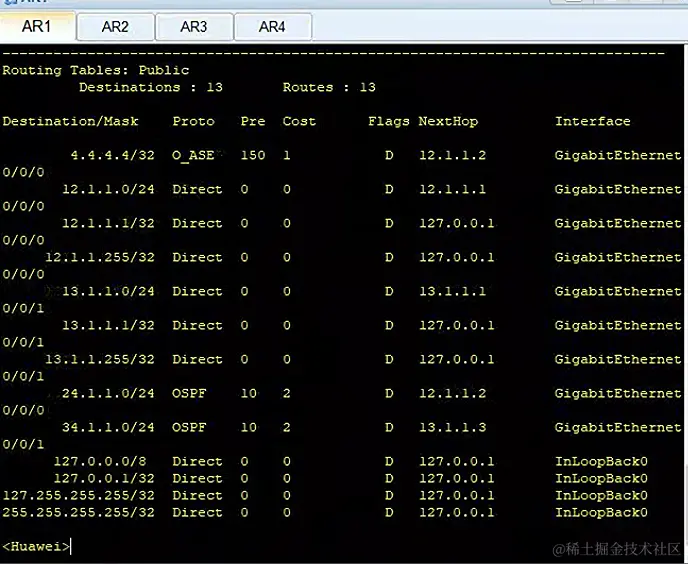The image size is (688, 564).
Task: Click destination 12.1.1.255/32
Action: pos(100,257)
